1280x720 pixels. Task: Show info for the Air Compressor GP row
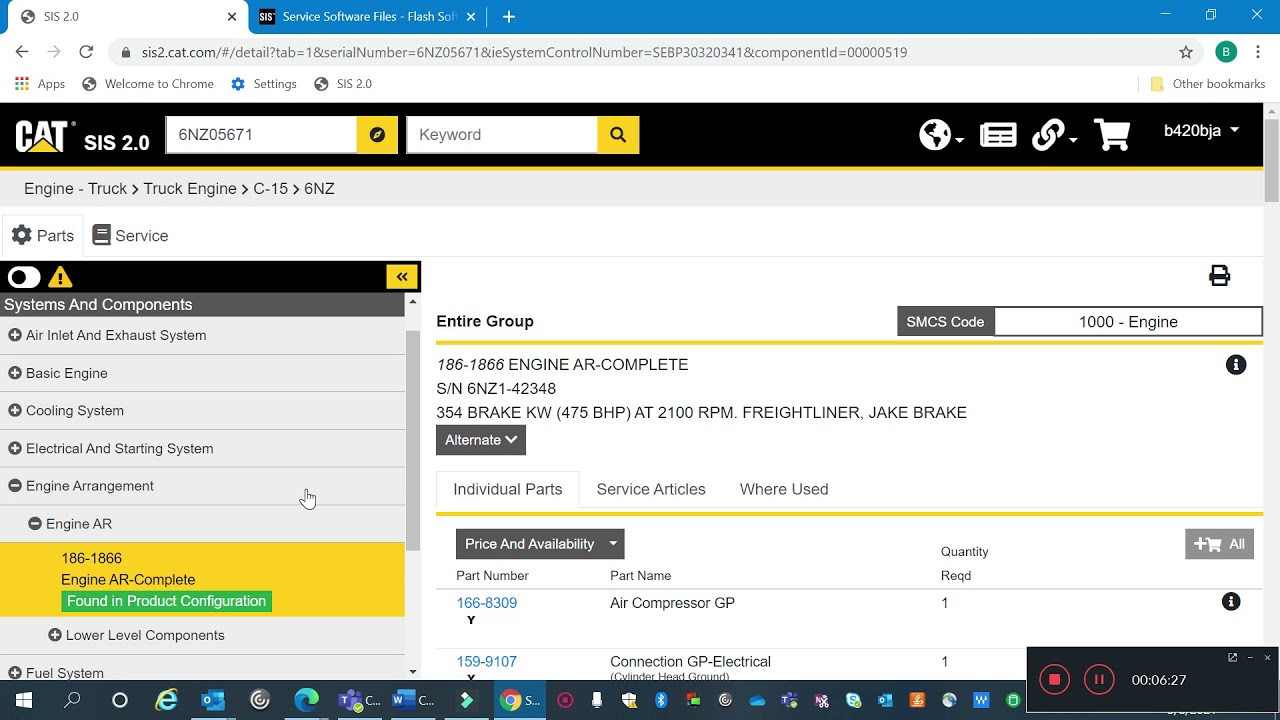1231,602
